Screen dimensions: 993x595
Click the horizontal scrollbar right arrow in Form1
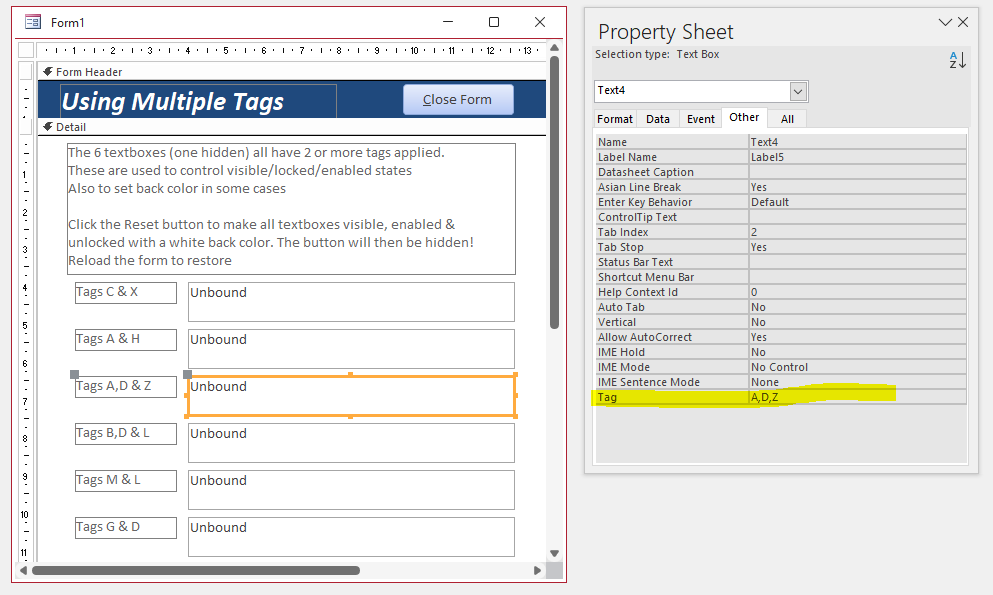538,570
